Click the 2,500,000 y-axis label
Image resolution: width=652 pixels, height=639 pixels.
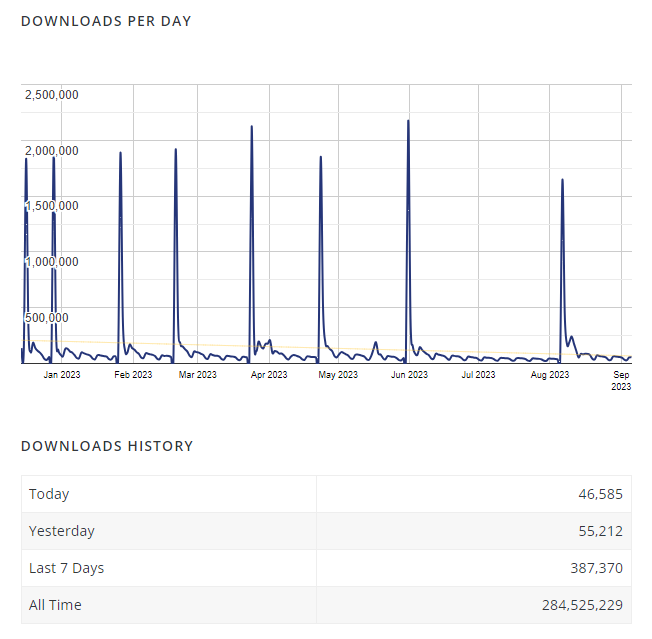point(51,95)
